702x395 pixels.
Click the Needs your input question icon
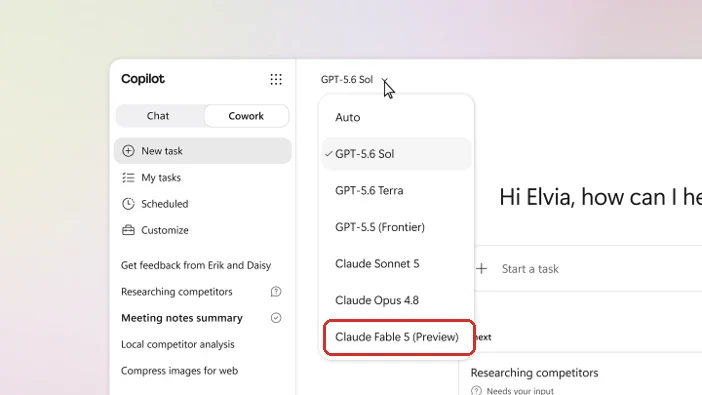476,391
